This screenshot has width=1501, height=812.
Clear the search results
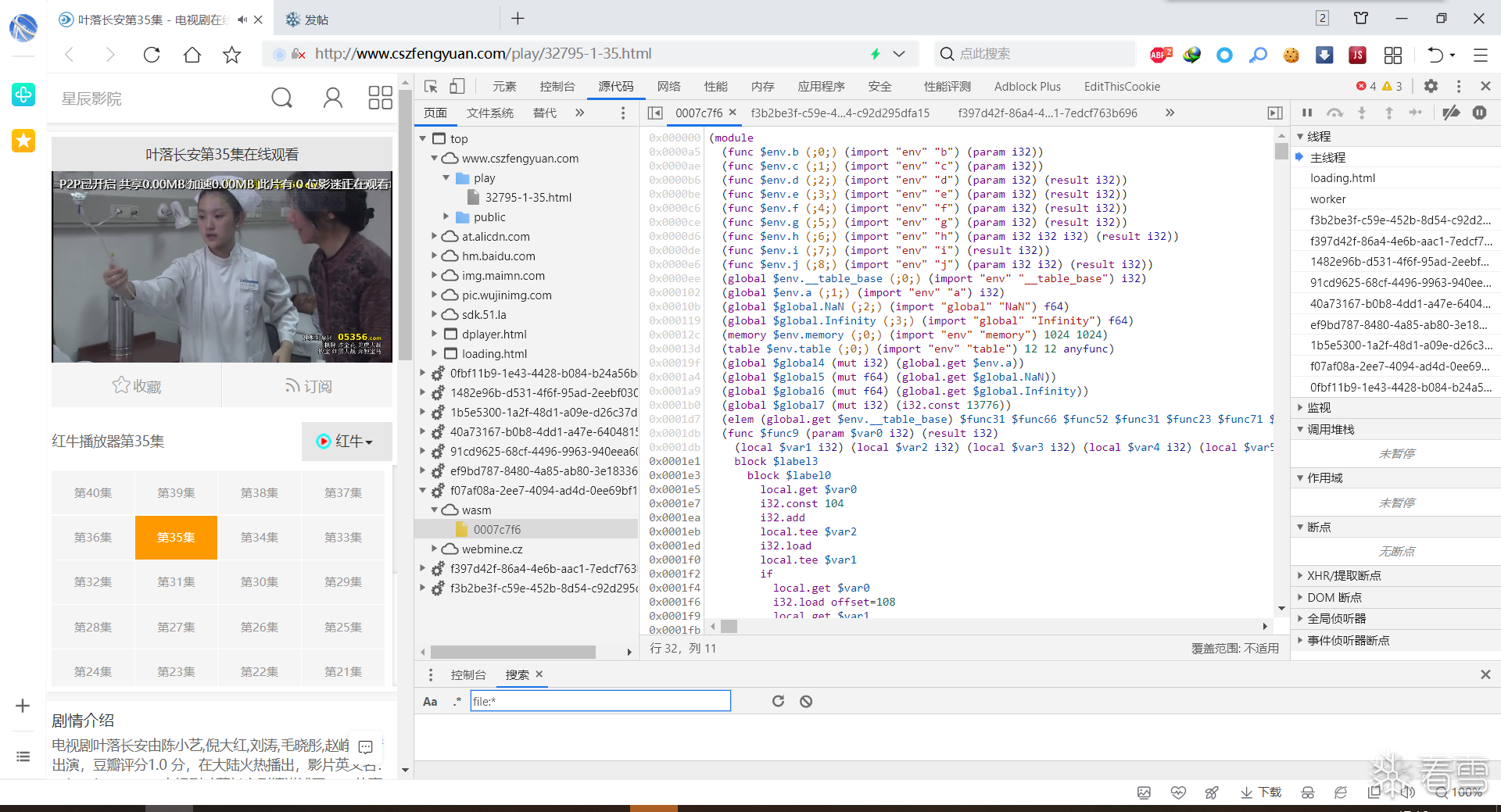coord(806,701)
